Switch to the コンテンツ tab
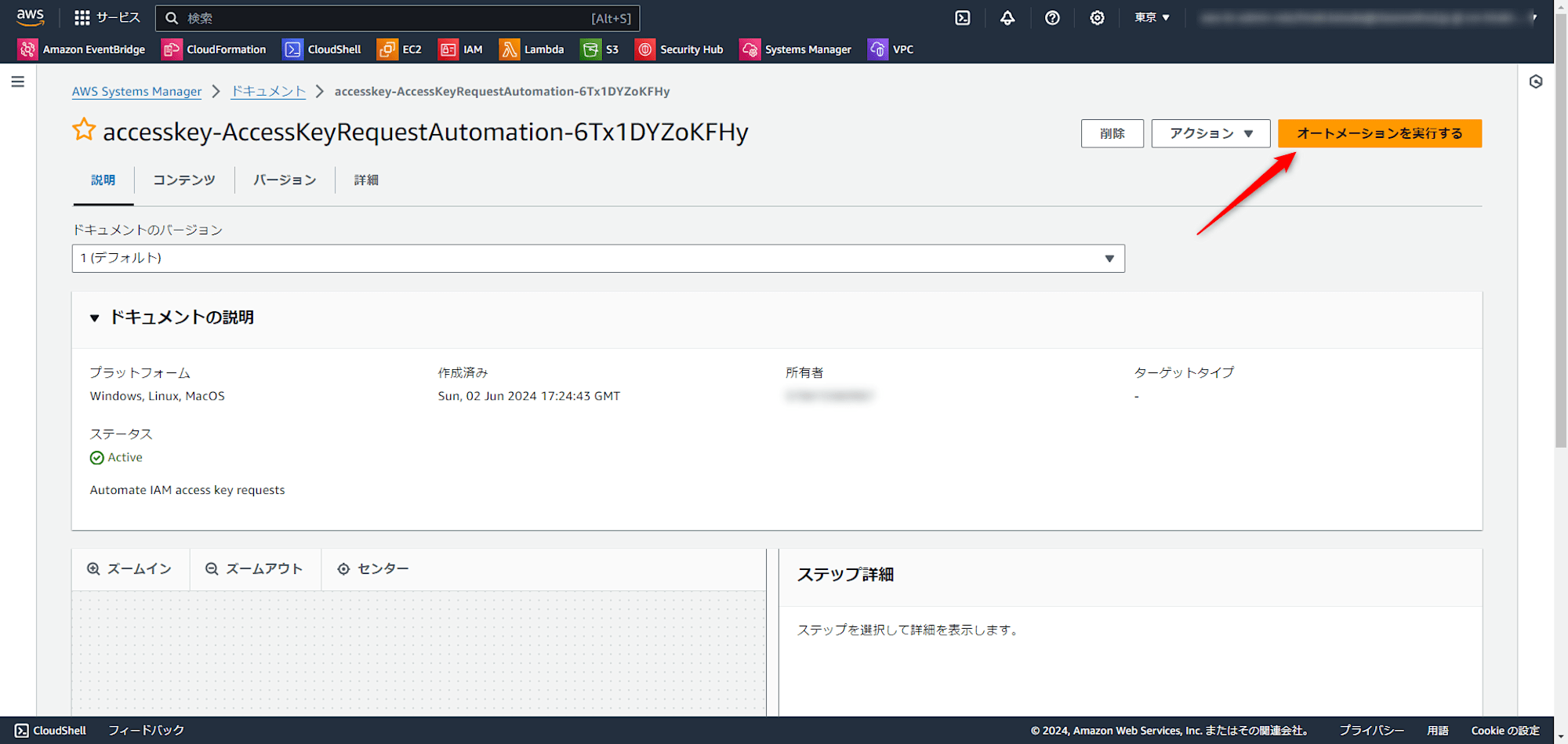Screen dimensions: 1568x744 184,180
